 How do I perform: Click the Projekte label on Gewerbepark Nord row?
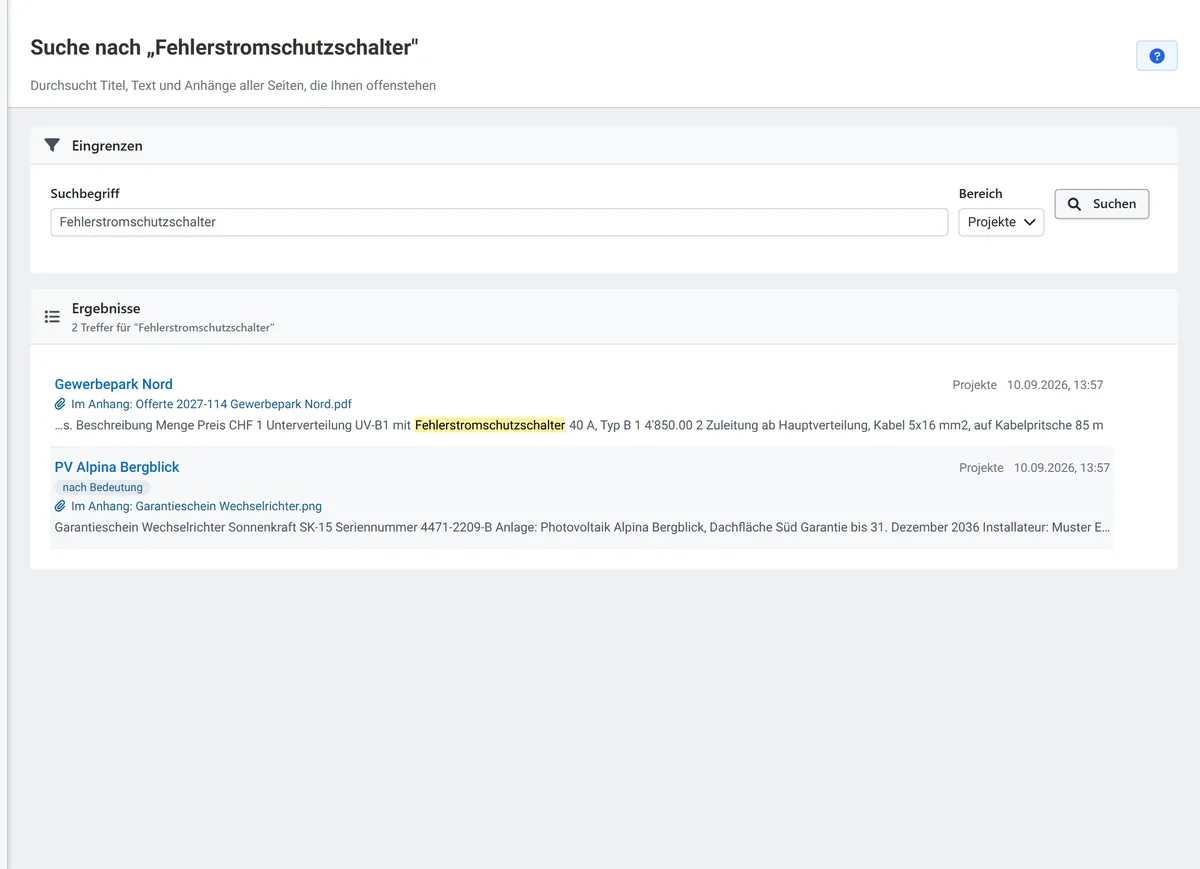pos(975,385)
